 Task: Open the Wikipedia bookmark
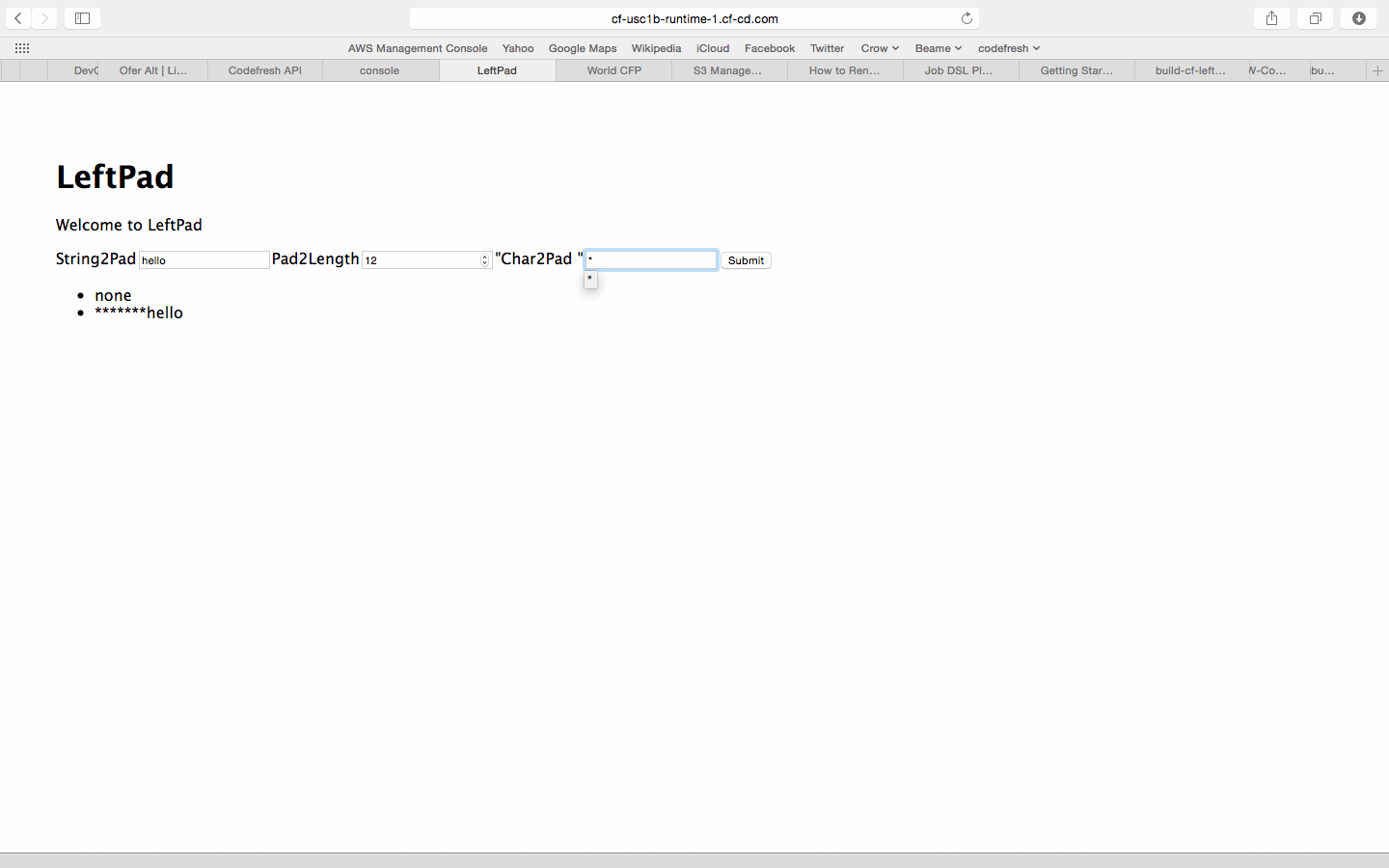(656, 48)
